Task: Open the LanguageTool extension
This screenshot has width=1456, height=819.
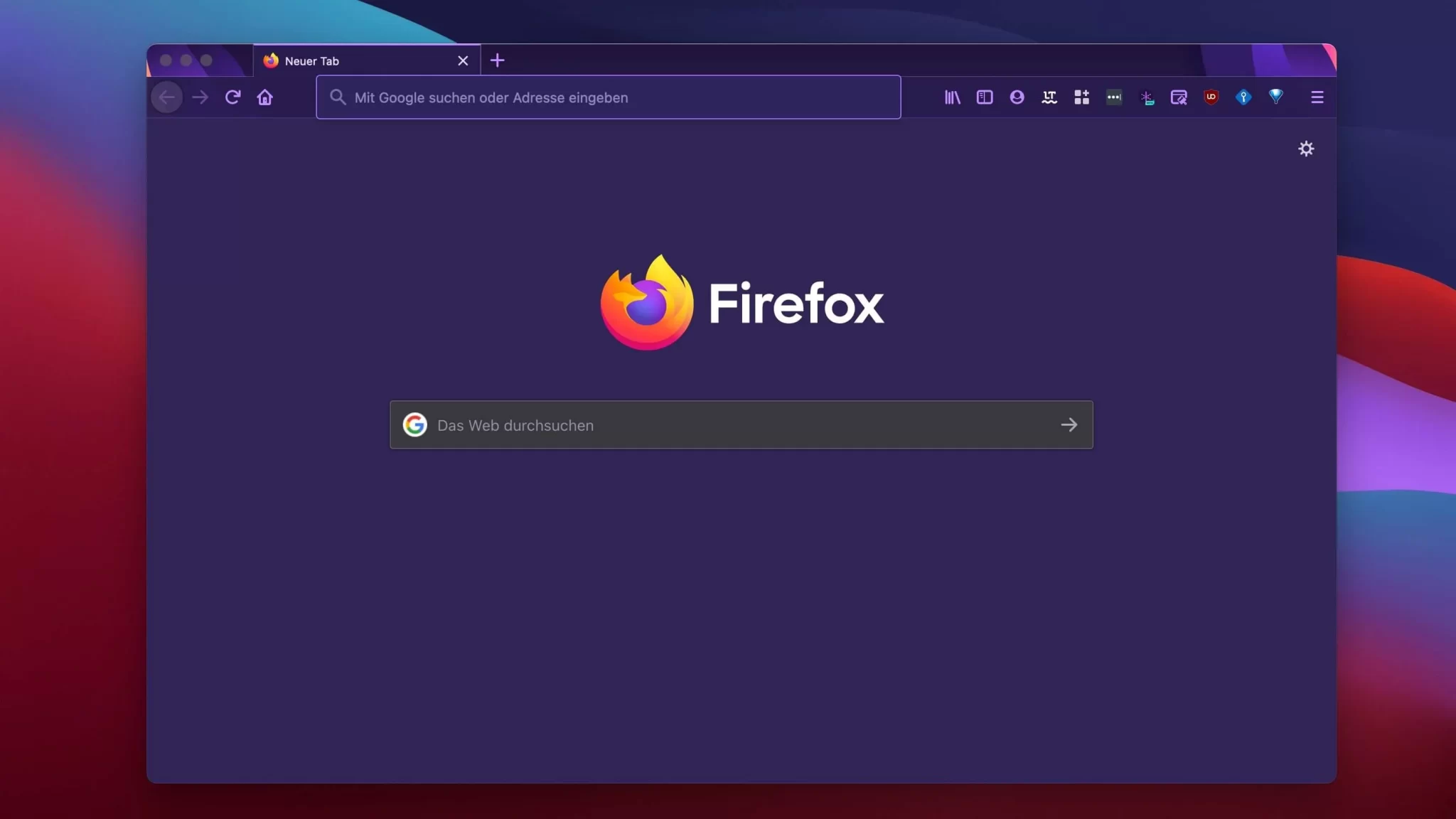Action: (1049, 97)
